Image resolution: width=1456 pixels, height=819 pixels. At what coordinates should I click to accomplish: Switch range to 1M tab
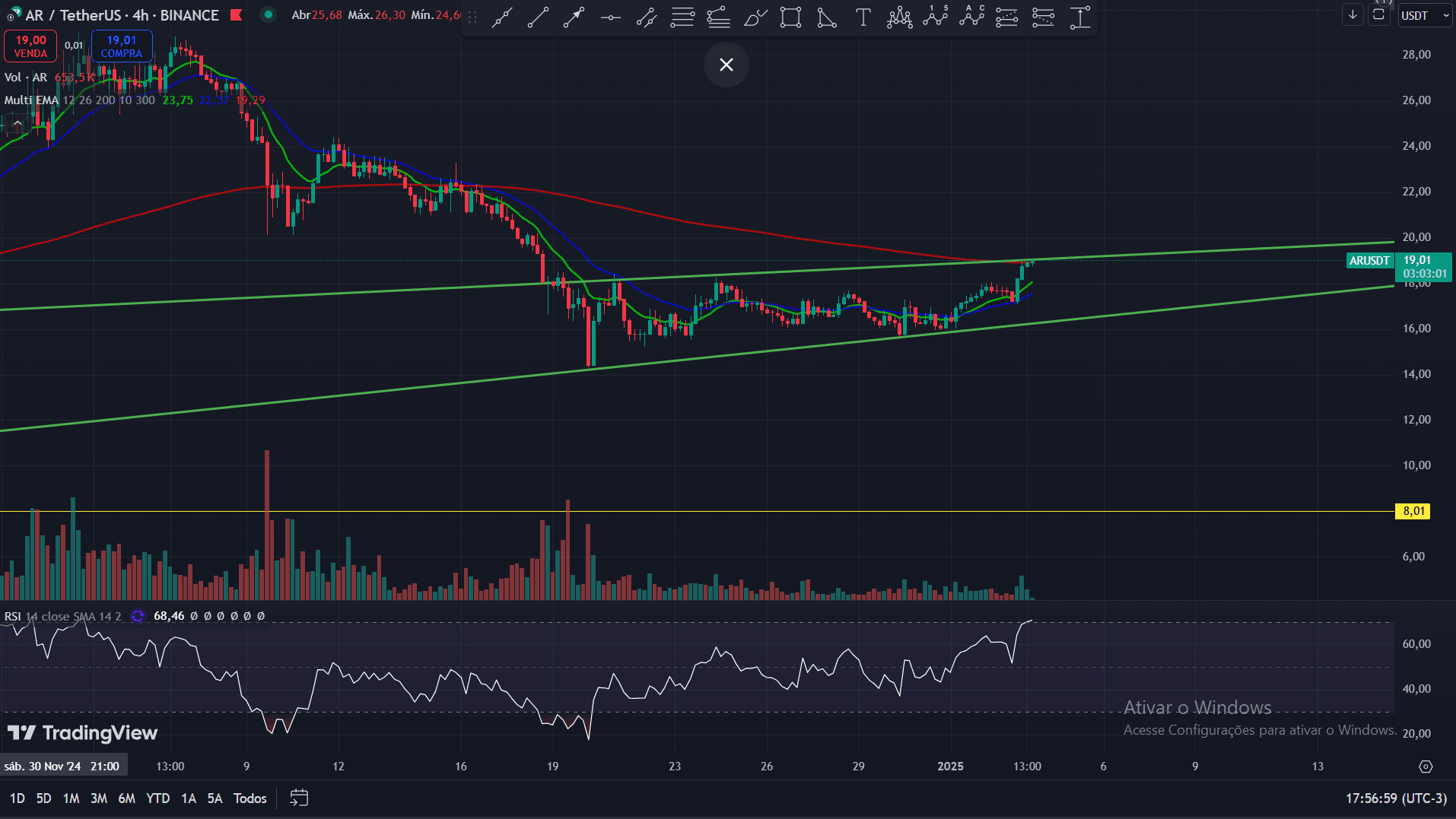[71, 798]
